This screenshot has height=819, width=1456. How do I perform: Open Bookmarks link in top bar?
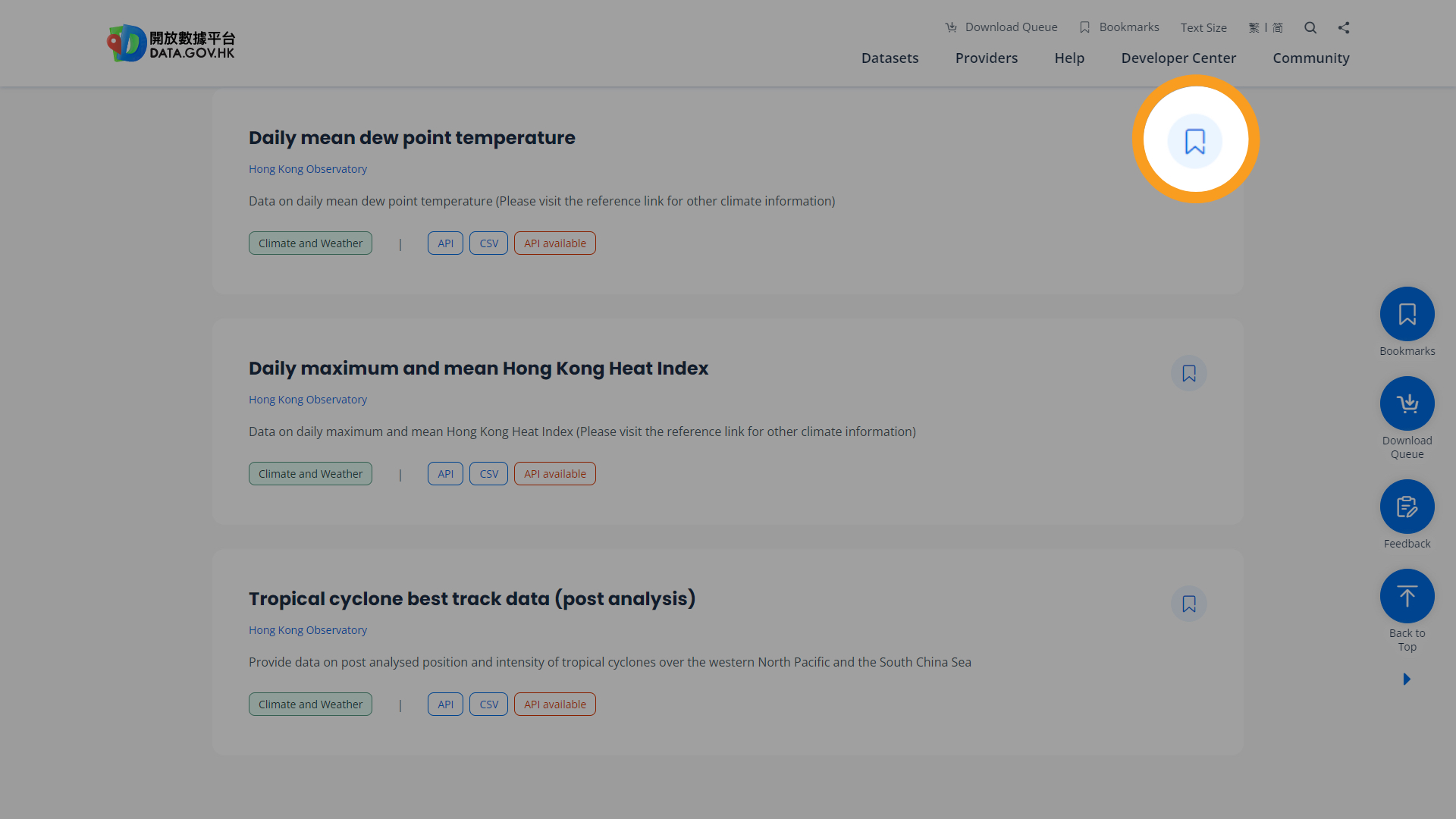(1119, 27)
